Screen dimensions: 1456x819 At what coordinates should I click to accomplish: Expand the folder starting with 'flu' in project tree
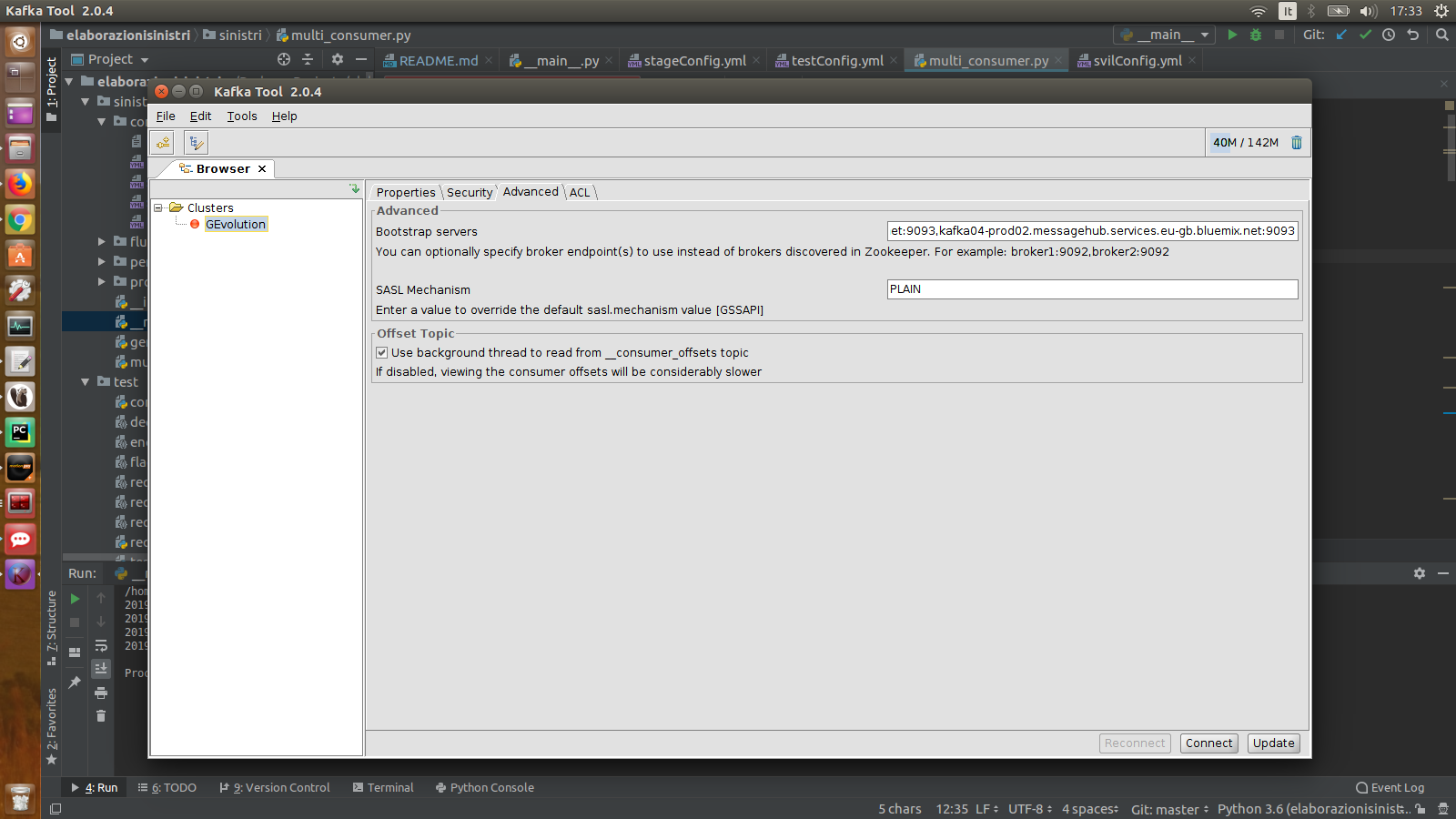tap(102, 242)
